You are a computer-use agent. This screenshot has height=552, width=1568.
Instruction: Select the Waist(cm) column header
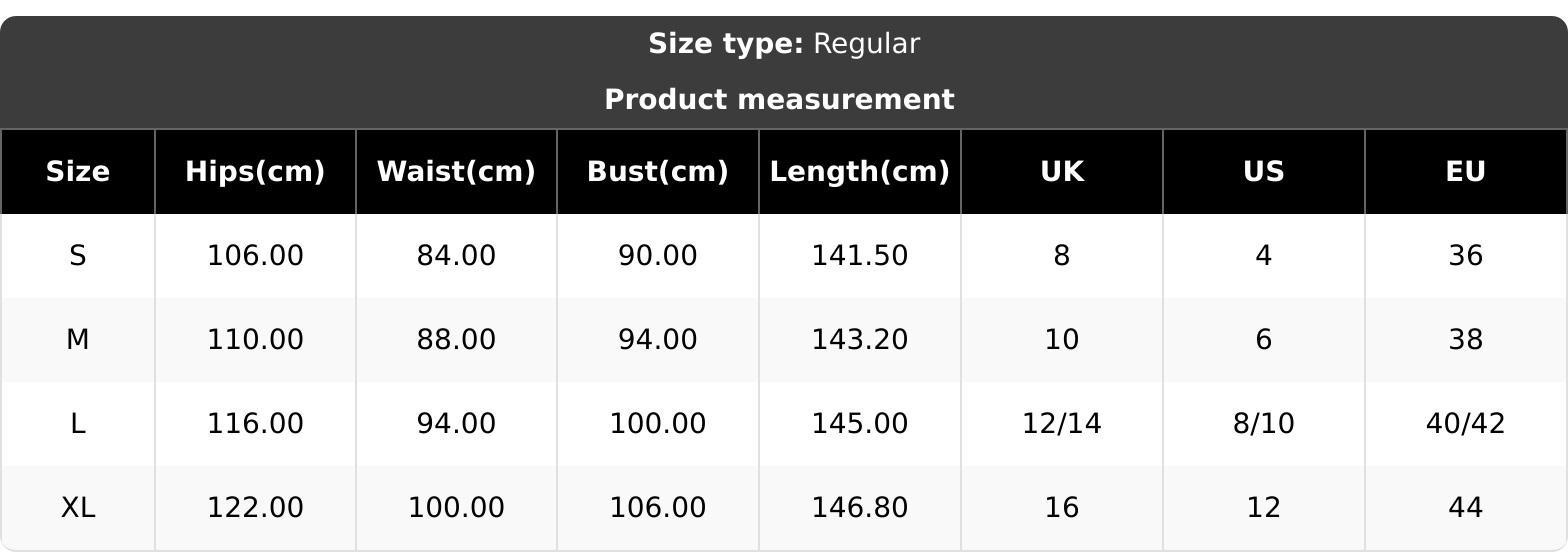(x=456, y=172)
